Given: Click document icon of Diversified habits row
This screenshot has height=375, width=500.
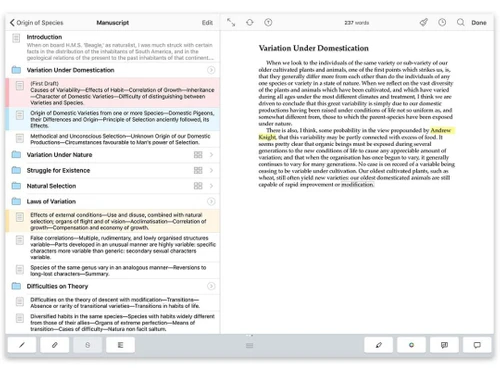Looking at the screenshot, I should click(20, 318).
